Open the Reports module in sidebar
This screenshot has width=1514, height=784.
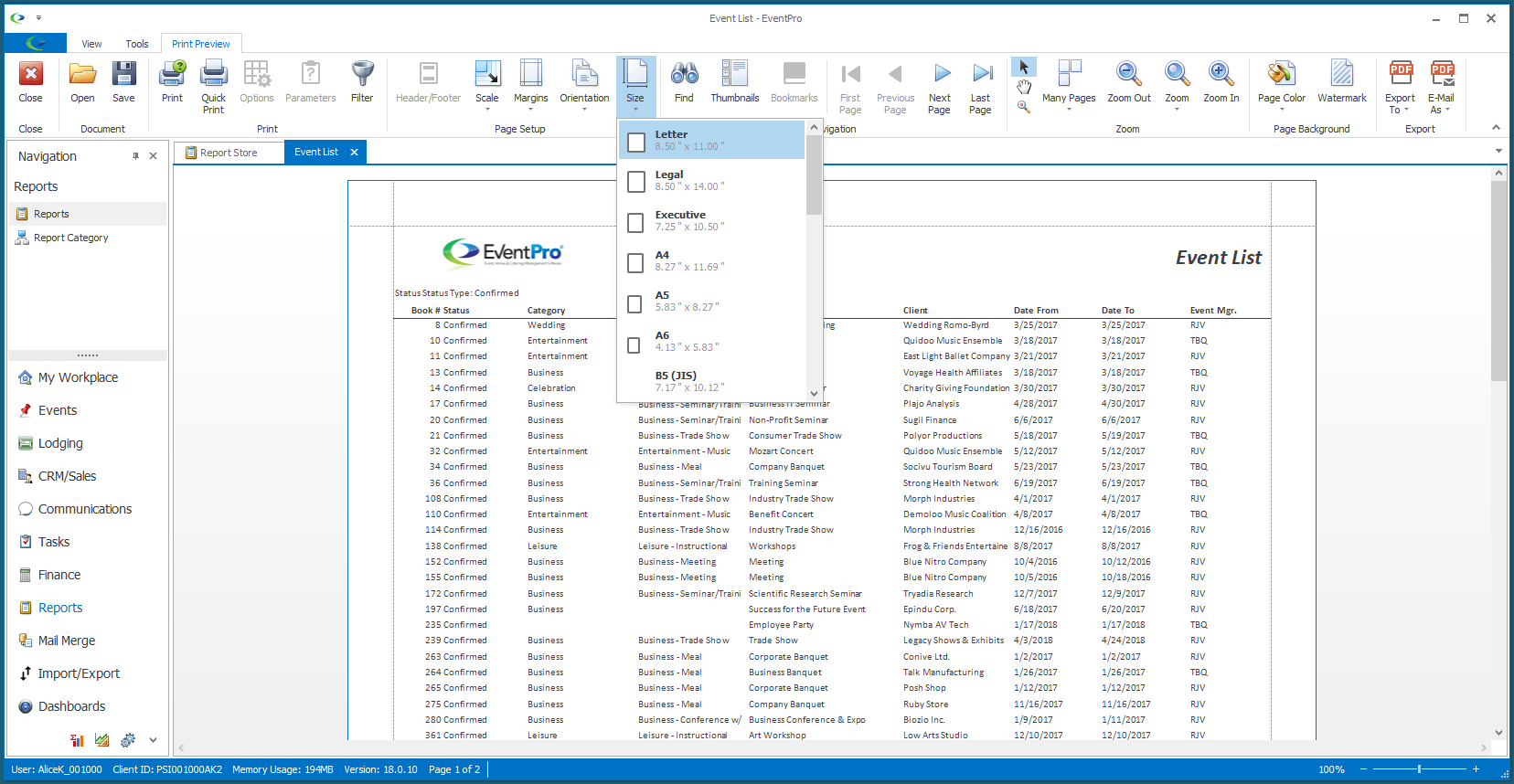[x=60, y=608]
